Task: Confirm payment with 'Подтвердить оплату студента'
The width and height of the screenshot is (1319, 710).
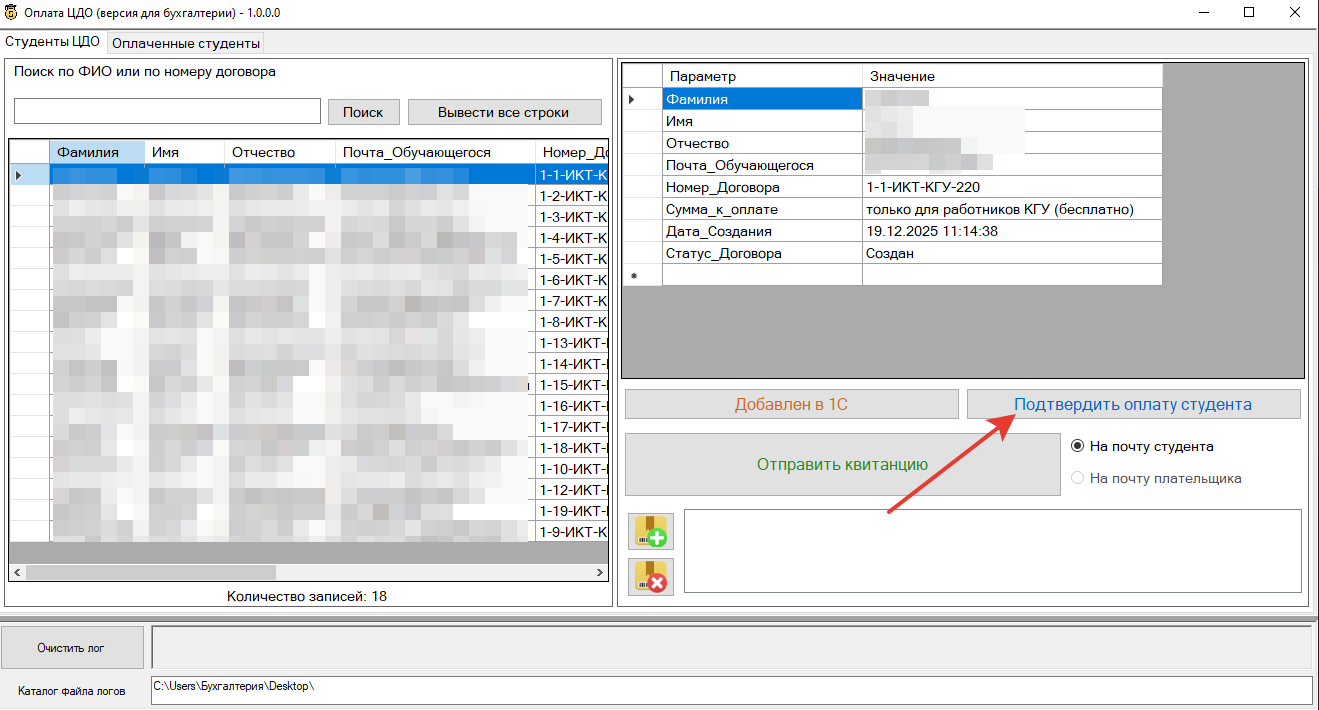Action: [x=1132, y=405]
